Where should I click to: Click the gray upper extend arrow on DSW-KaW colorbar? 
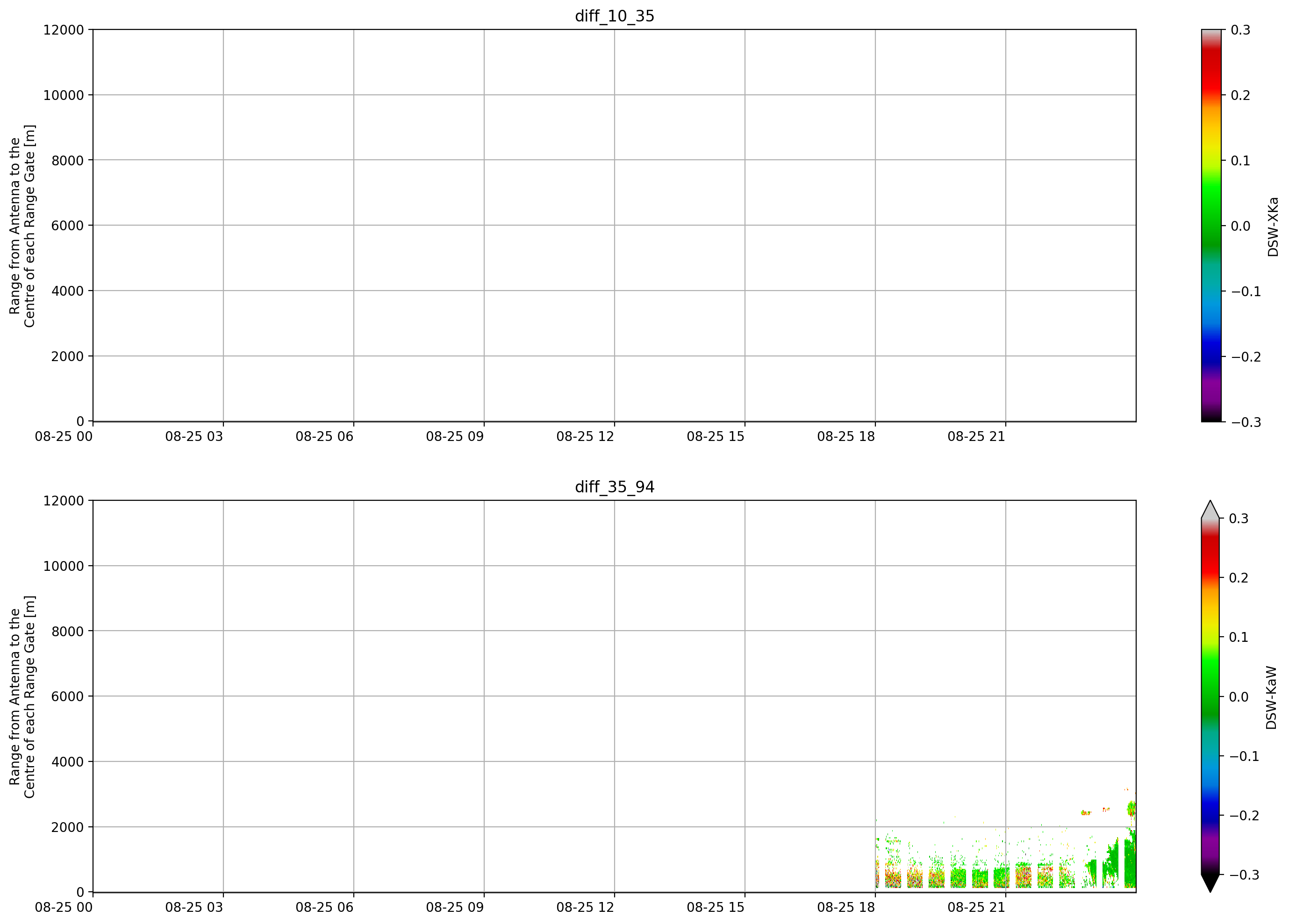coord(1210,510)
